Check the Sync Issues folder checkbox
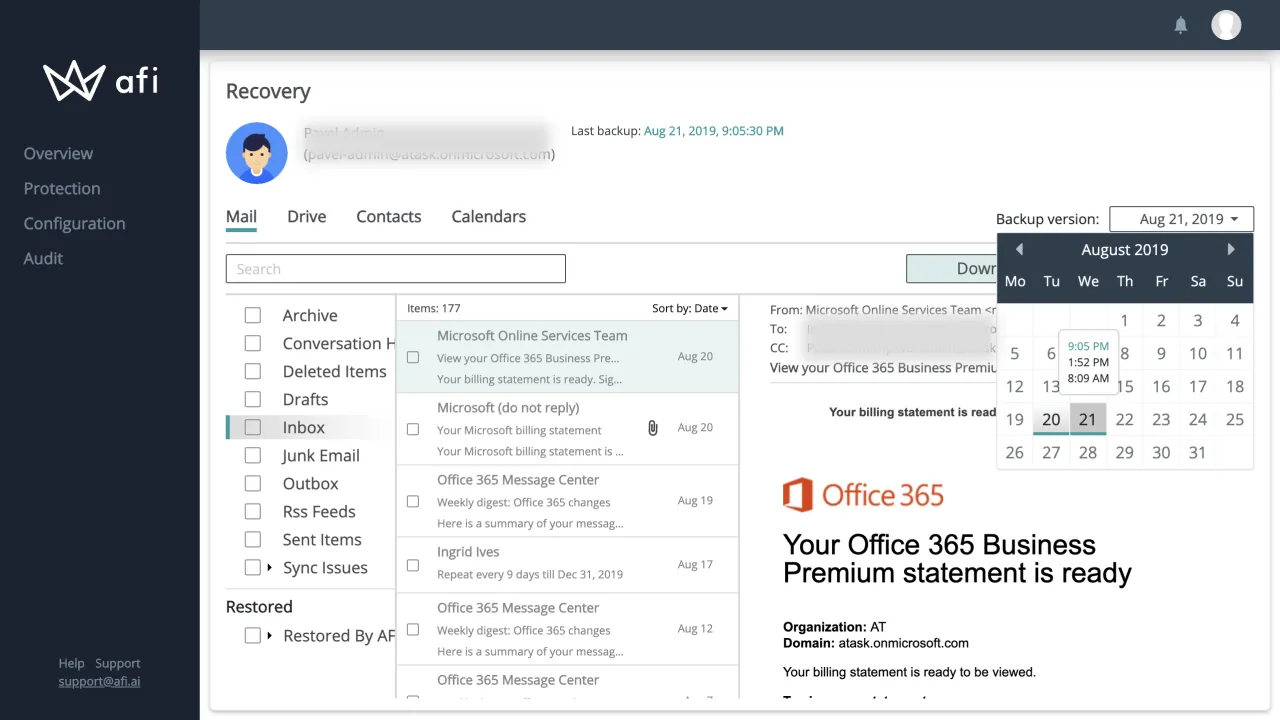The image size is (1280, 720). [253, 567]
